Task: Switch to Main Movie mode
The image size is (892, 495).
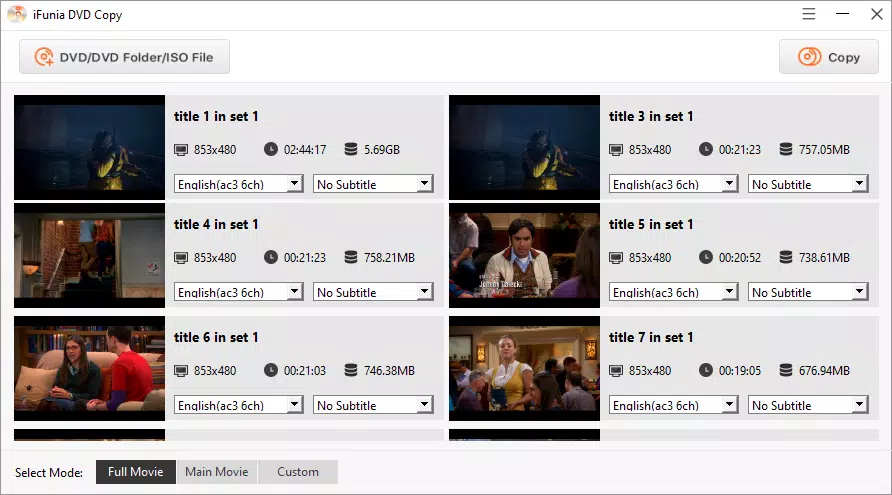Action: 217,472
